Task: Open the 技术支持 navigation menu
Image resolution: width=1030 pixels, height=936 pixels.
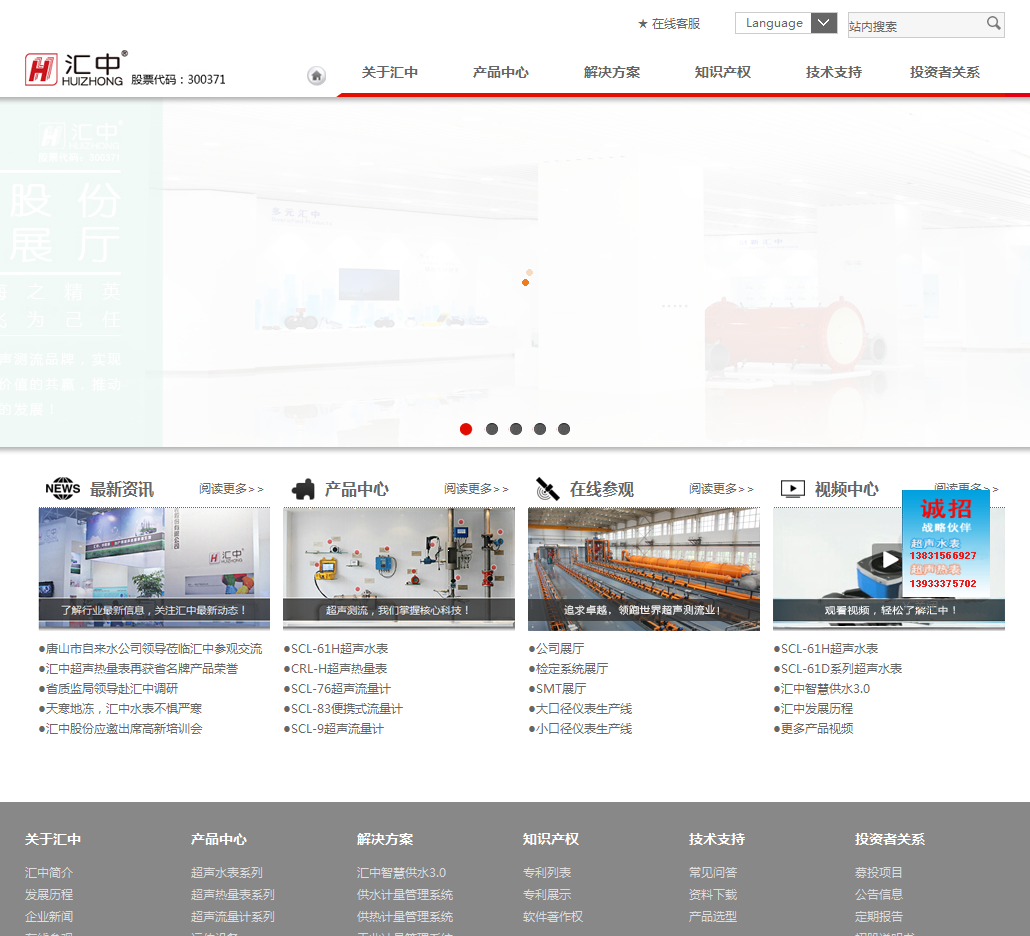Action: click(x=834, y=72)
